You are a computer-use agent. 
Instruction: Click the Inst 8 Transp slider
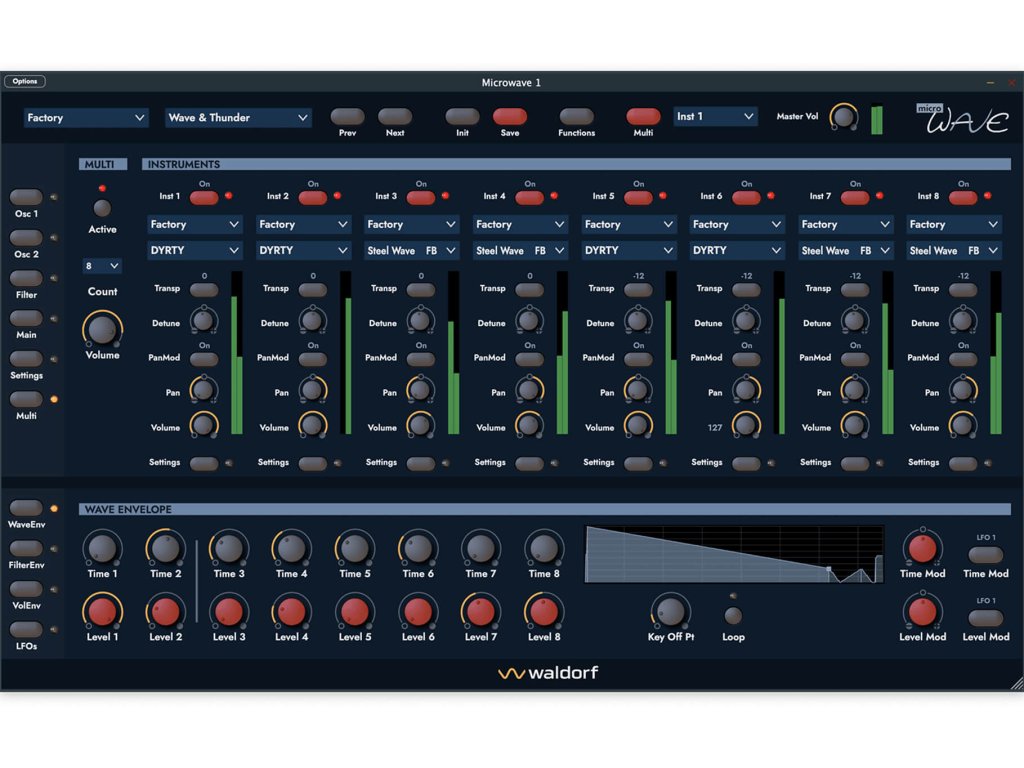963,289
